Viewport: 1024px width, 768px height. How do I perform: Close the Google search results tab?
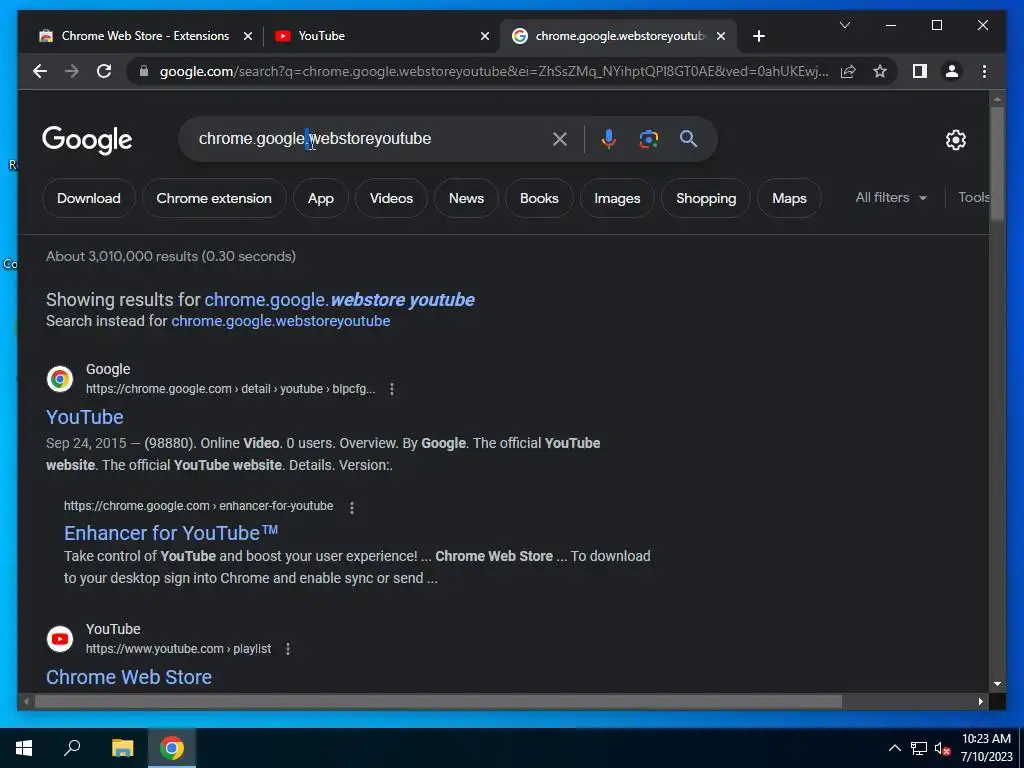click(721, 37)
